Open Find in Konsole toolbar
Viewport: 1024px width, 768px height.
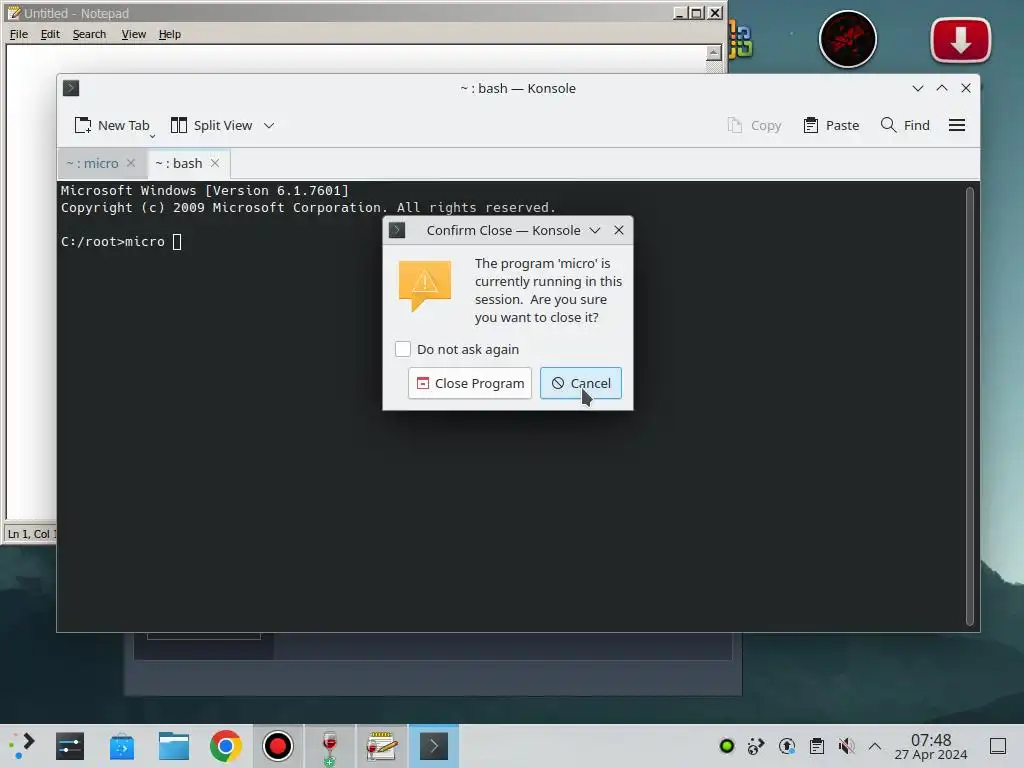pyautogui.click(x=904, y=125)
